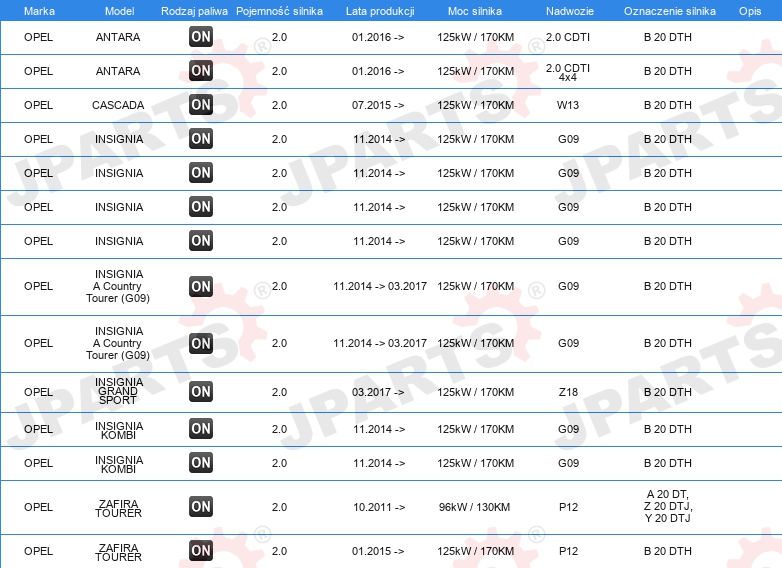This screenshot has height=568, width=782.
Task: Click P12 body code in the 01.2015 row
Action: click(568, 551)
